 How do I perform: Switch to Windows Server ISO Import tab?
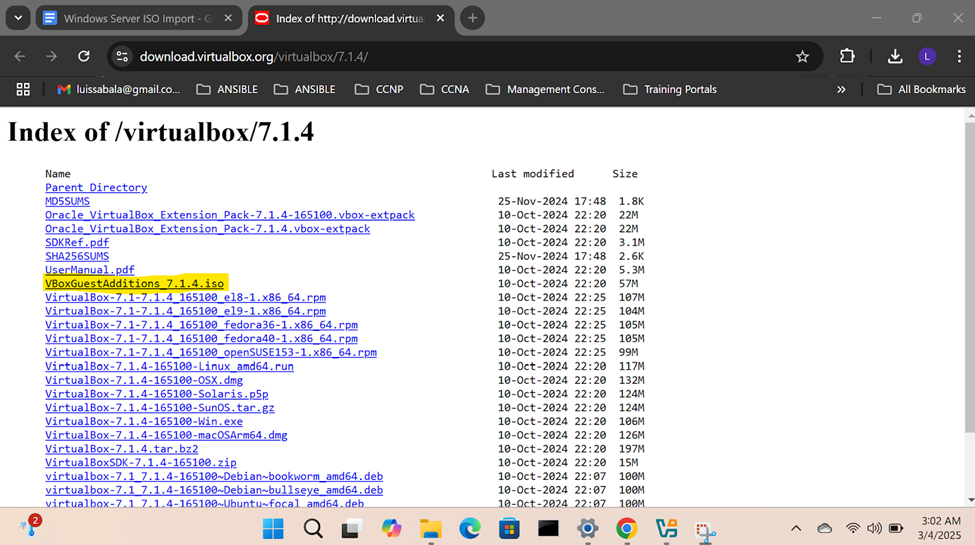point(137,18)
